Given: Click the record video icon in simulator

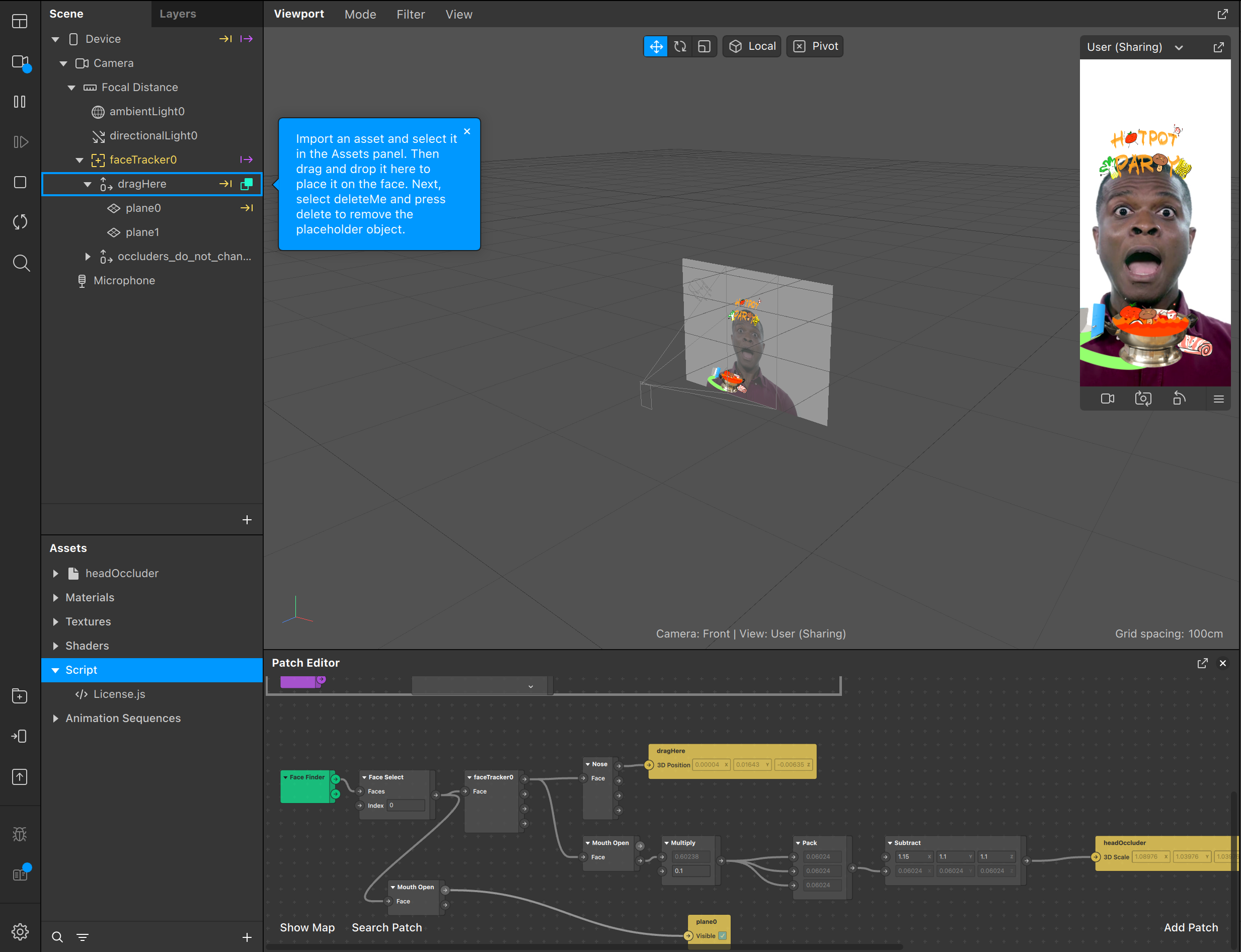Looking at the screenshot, I should coord(1107,399).
